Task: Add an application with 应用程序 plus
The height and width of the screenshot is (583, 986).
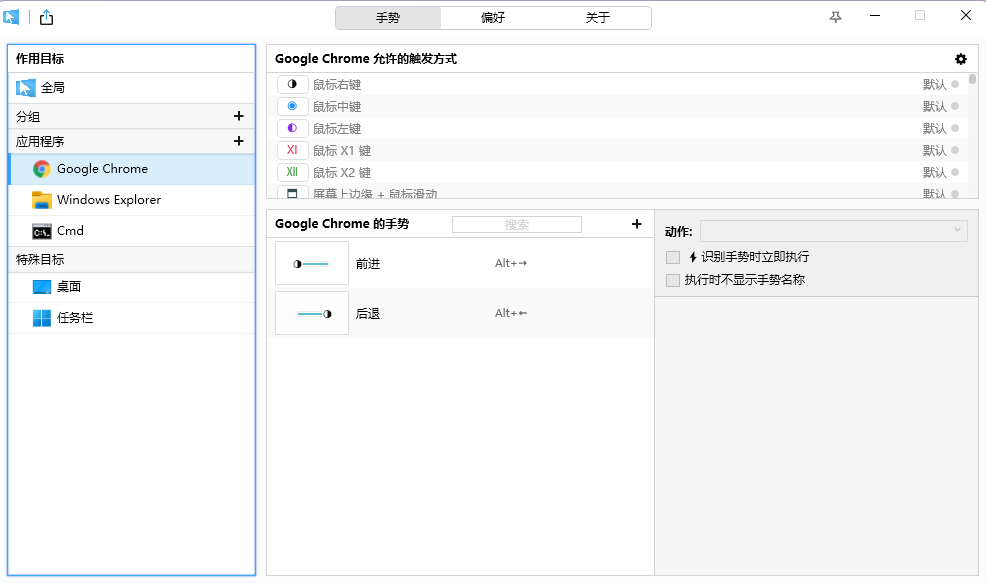Action: 238,142
